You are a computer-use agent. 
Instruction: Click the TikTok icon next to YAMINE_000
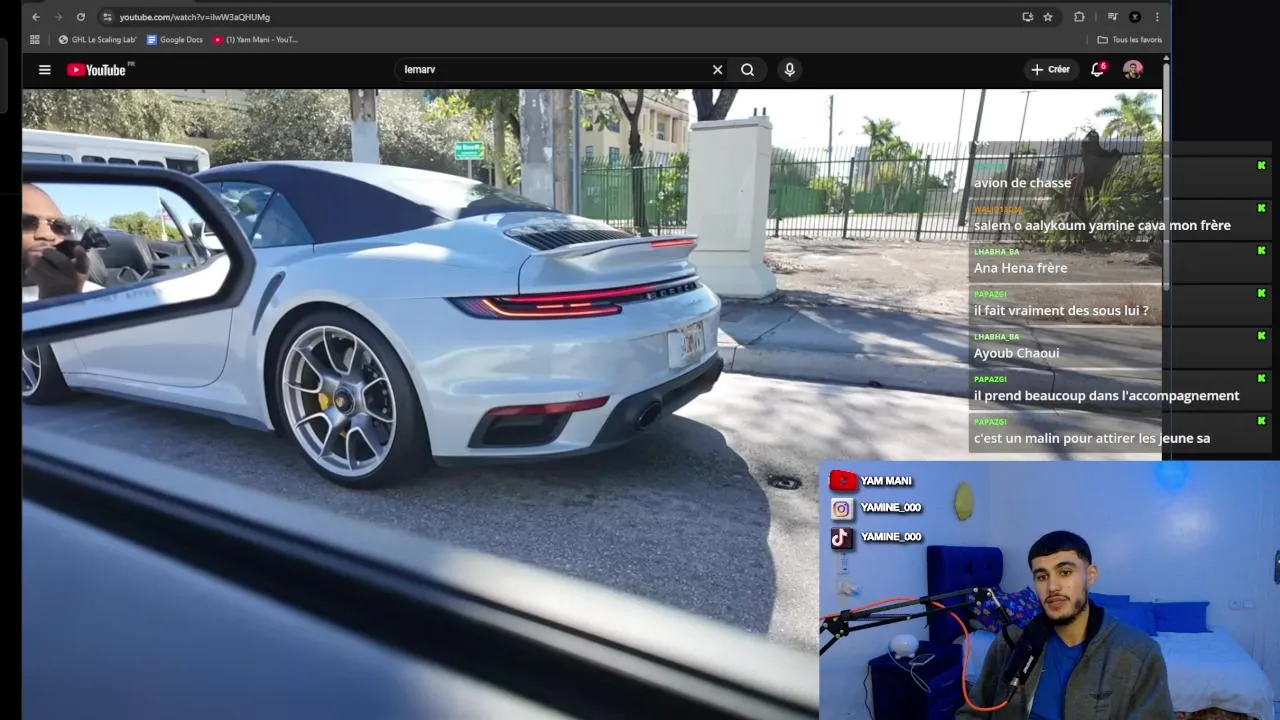coord(842,538)
